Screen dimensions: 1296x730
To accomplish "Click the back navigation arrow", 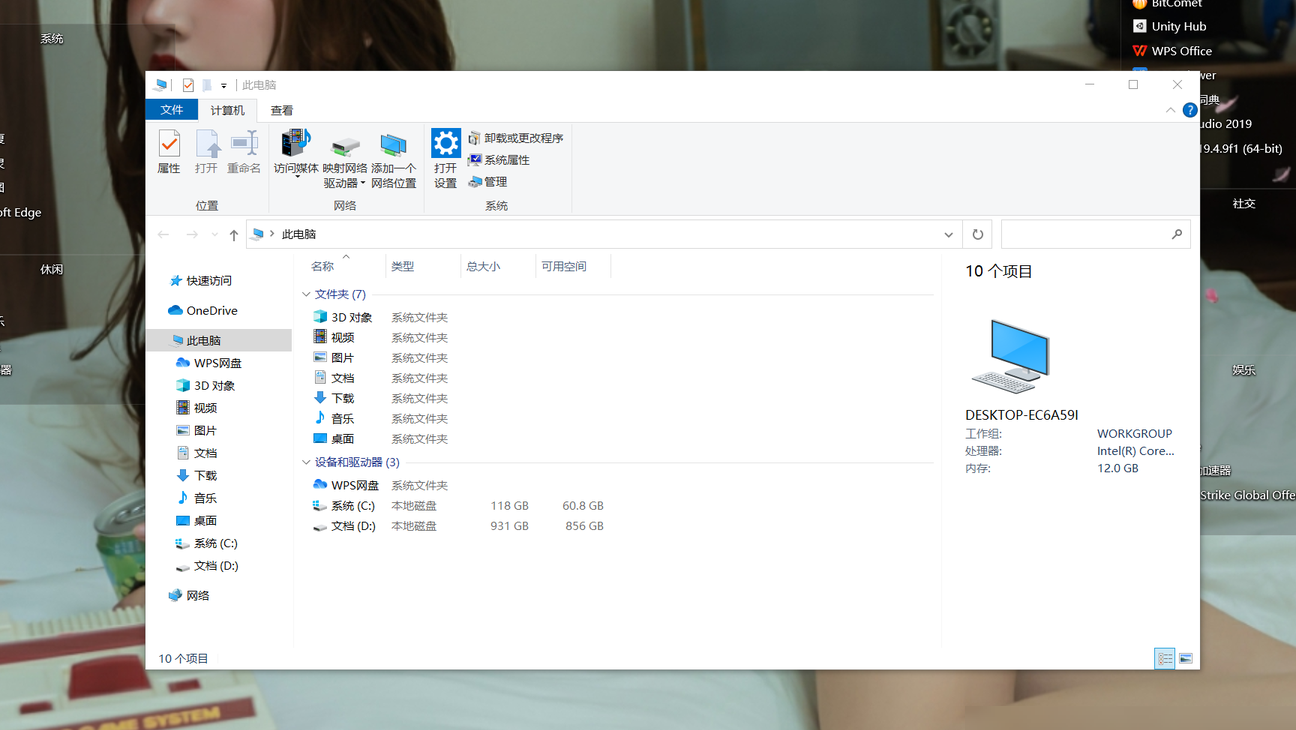I will (x=164, y=234).
